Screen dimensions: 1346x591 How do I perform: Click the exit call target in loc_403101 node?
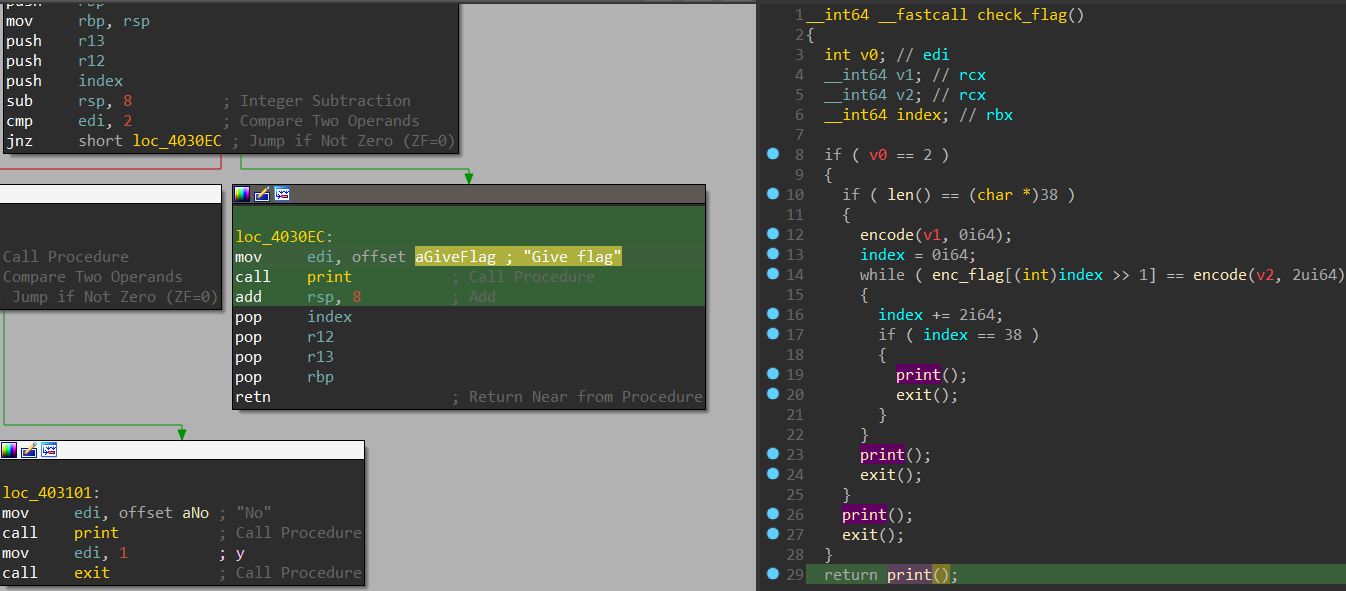[92, 573]
